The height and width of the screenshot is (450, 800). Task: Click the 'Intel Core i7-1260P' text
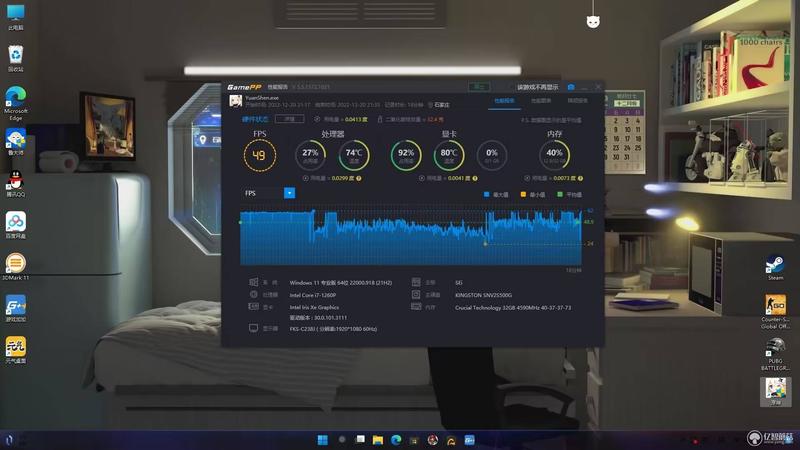(x=313, y=295)
